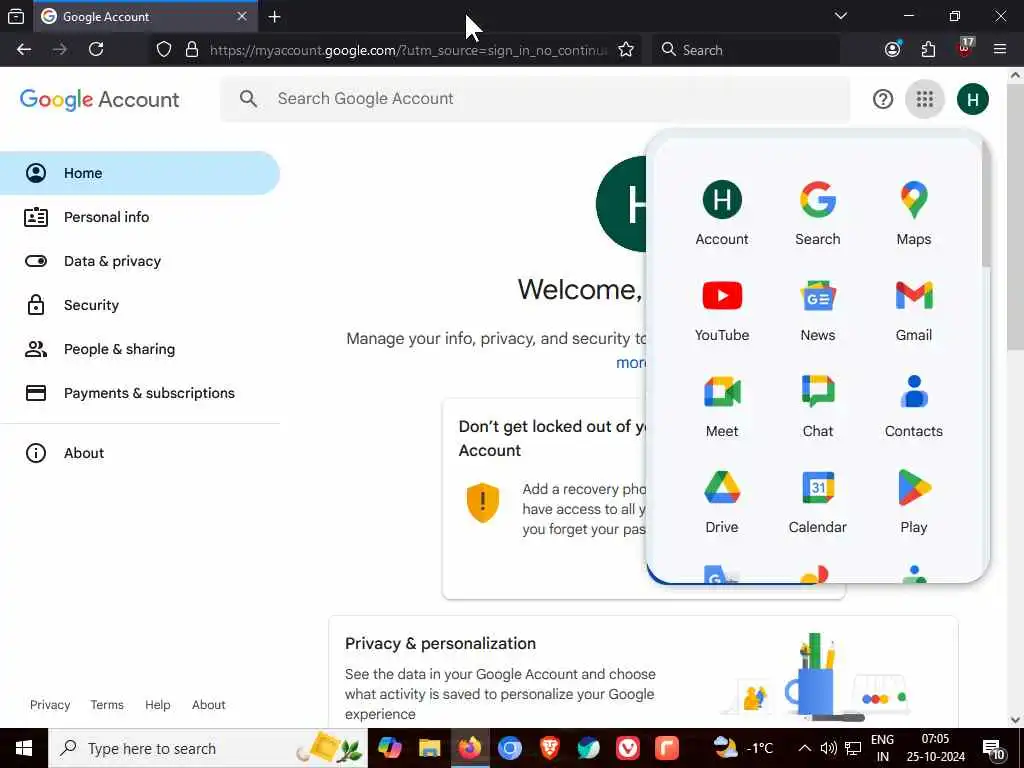Open the weather widget showing -1°C
The height and width of the screenshot is (768, 1024).
pos(743,748)
